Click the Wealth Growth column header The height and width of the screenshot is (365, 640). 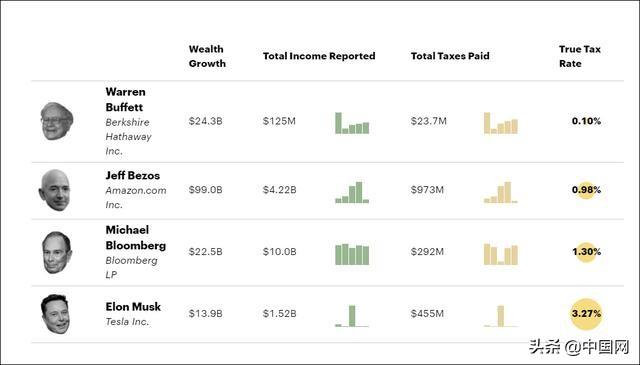click(207, 56)
